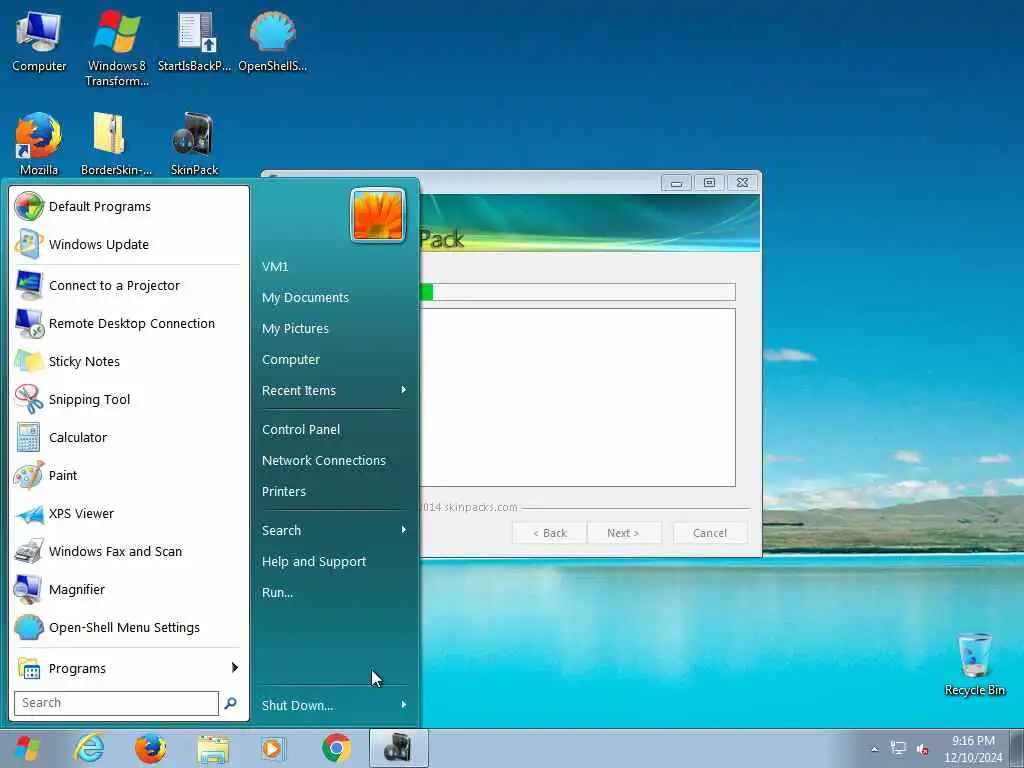Open Internet Explorer from taskbar
Image resolution: width=1024 pixels, height=768 pixels.
[89, 748]
